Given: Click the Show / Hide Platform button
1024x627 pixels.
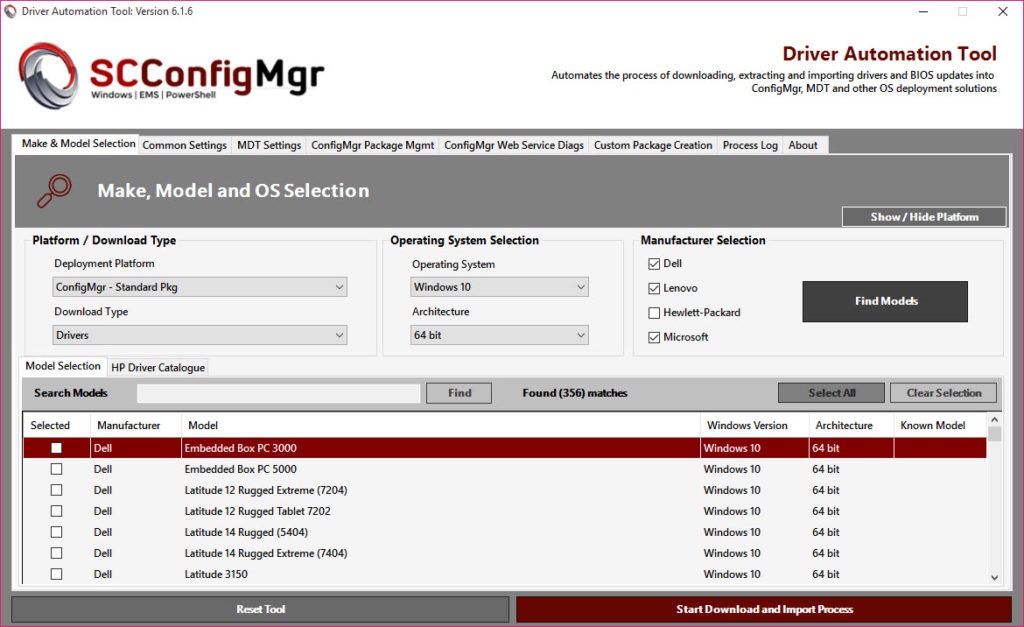Looking at the screenshot, I should (924, 217).
